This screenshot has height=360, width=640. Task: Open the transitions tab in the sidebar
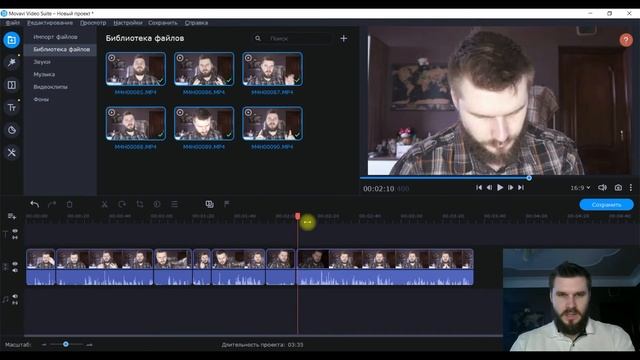(x=11, y=85)
